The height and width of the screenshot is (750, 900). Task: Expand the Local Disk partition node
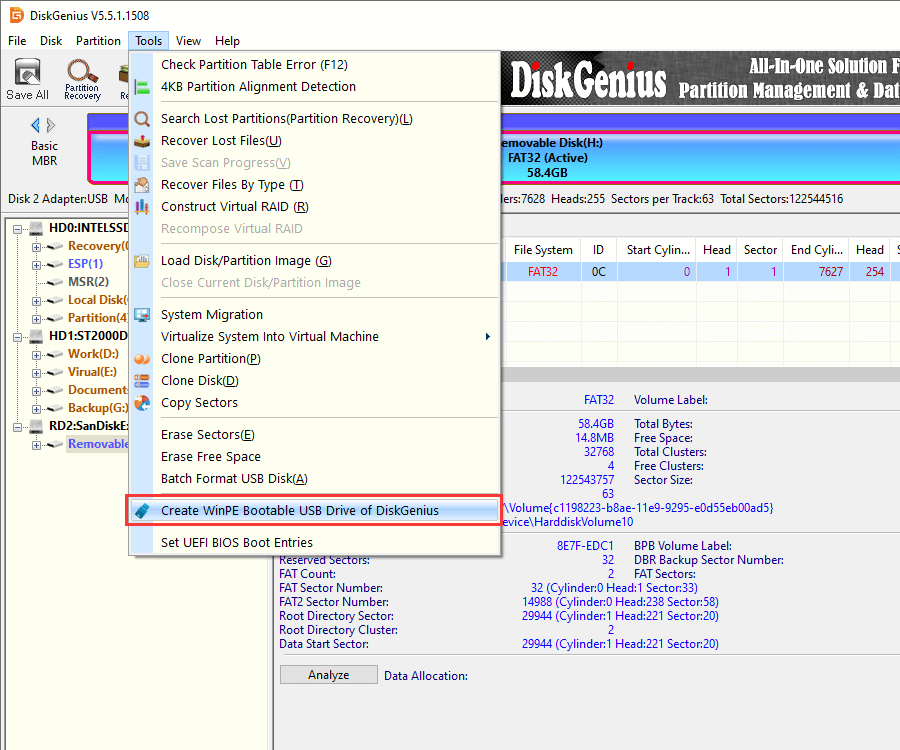point(36,301)
